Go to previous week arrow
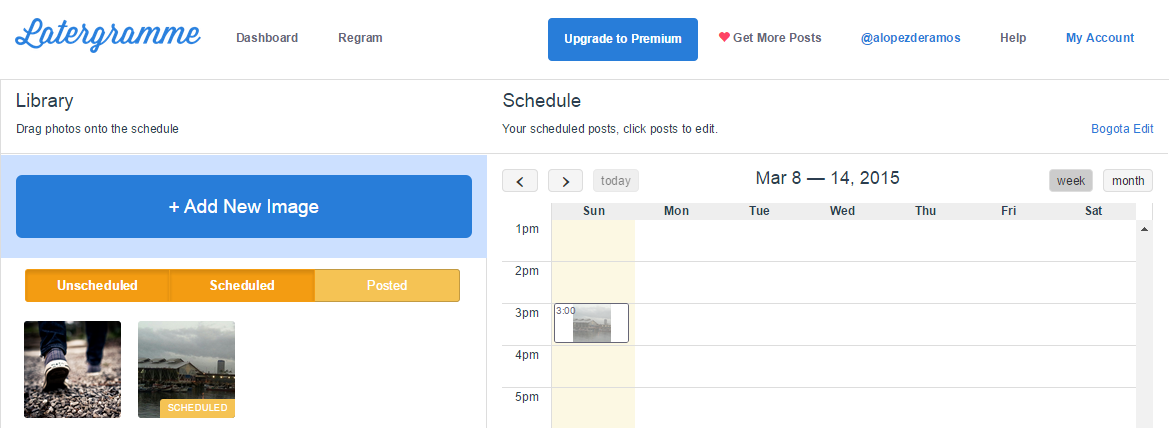 [520, 181]
